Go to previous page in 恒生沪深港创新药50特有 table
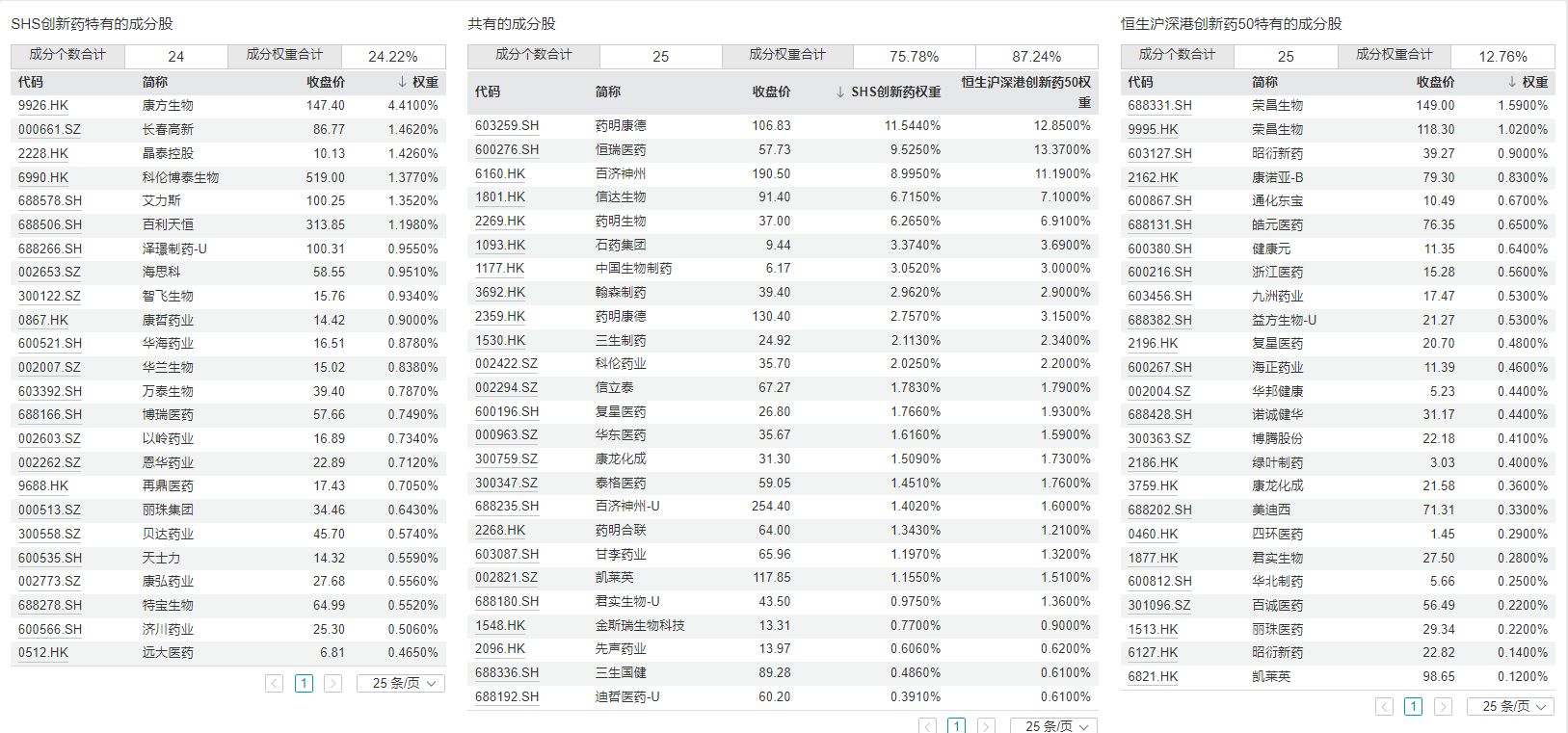This screenshot has width=1568, height=733. point(1384,706)
